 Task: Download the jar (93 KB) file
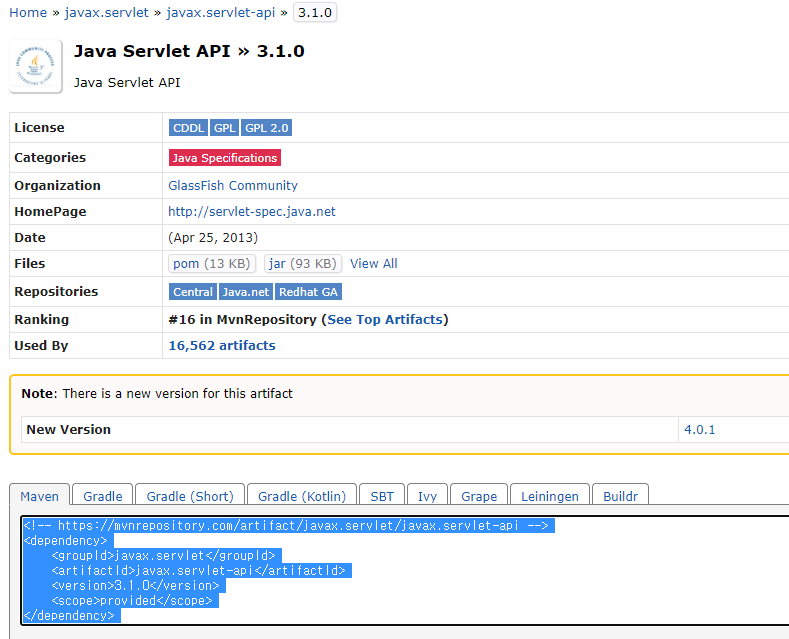pyautogui.click(x=303, y=264)
